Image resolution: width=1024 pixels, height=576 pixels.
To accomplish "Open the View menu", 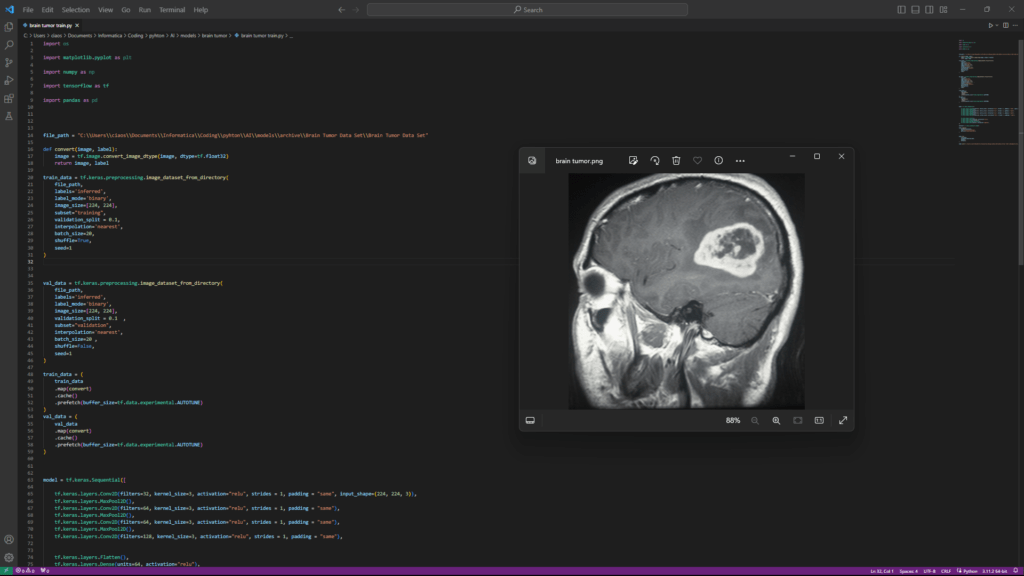I will [105, 10].
